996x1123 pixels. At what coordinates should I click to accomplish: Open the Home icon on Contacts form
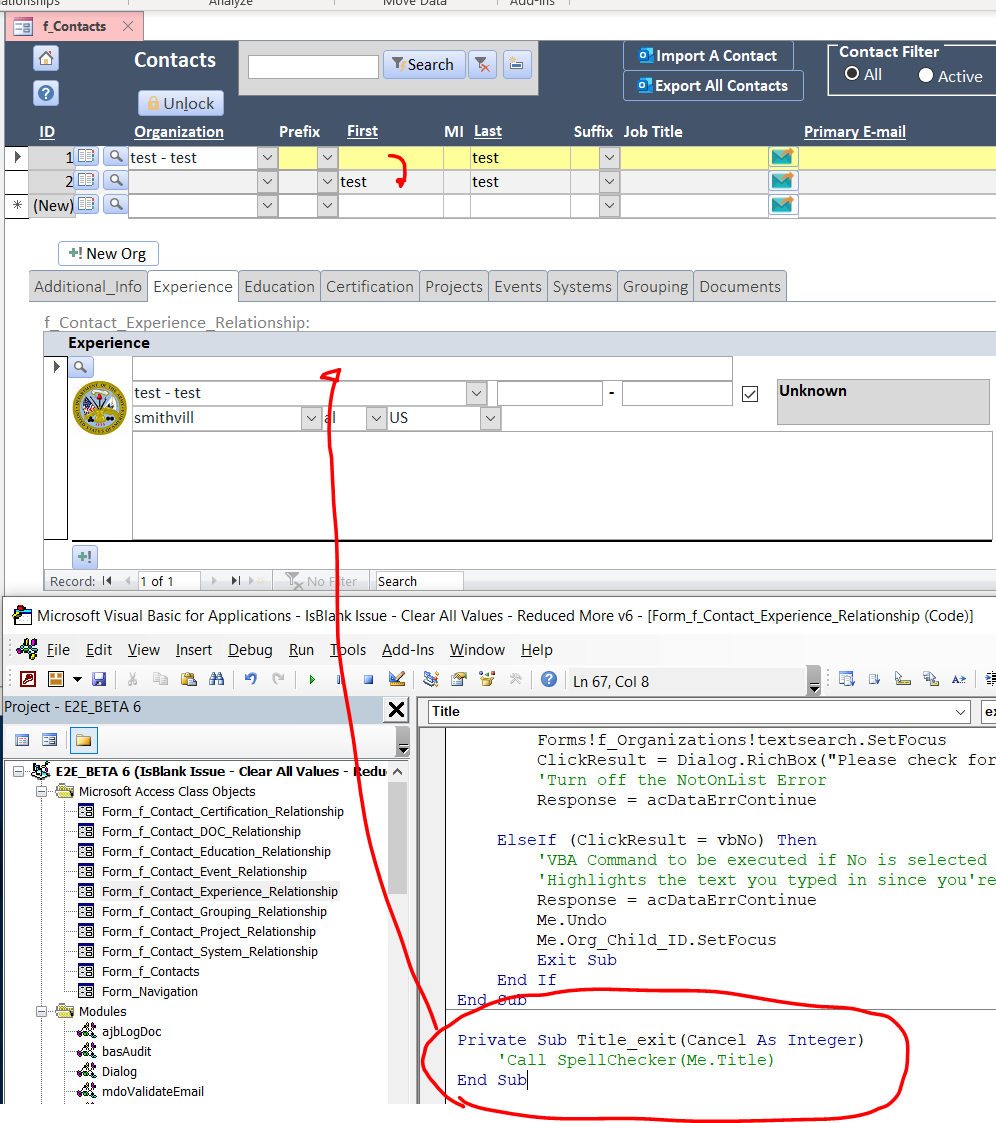click(46, 58)
